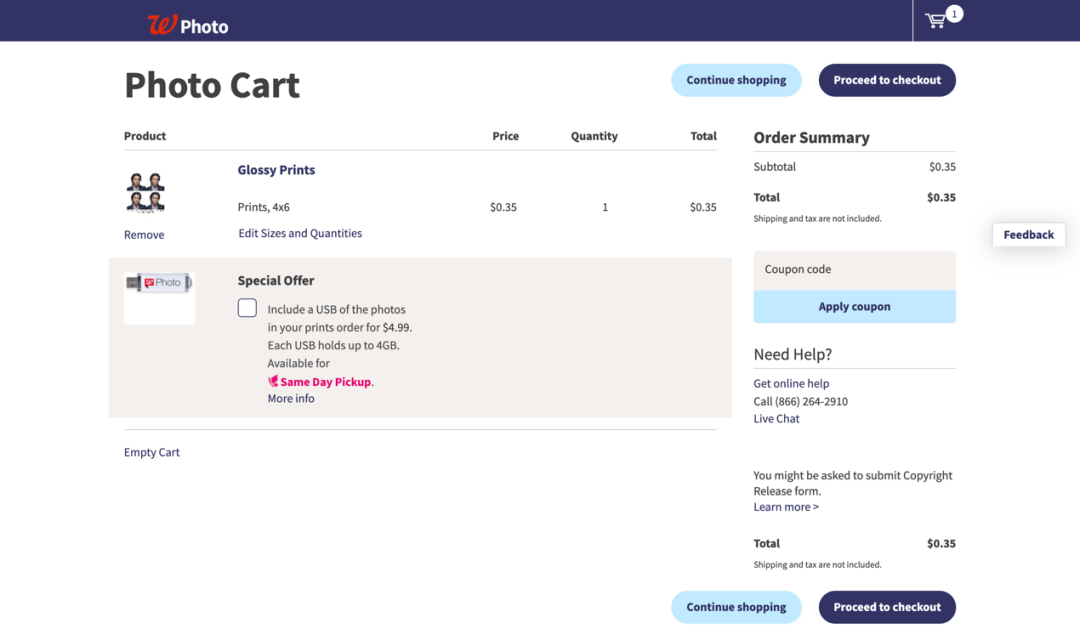Open the shopping cart icon
This screenshot has height=640, width=1080.
pos(936,21)
